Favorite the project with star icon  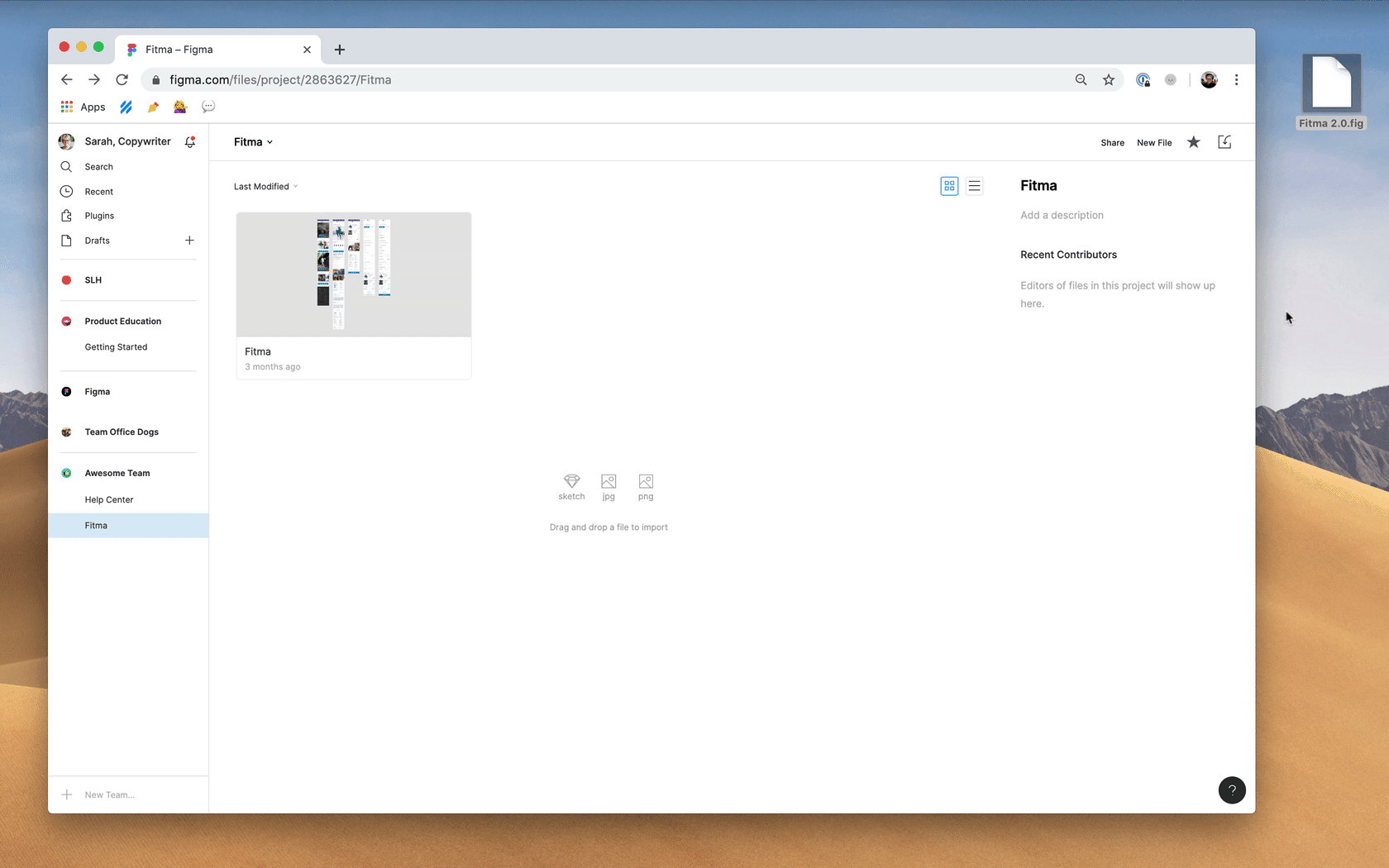[x=1194, y=142]
